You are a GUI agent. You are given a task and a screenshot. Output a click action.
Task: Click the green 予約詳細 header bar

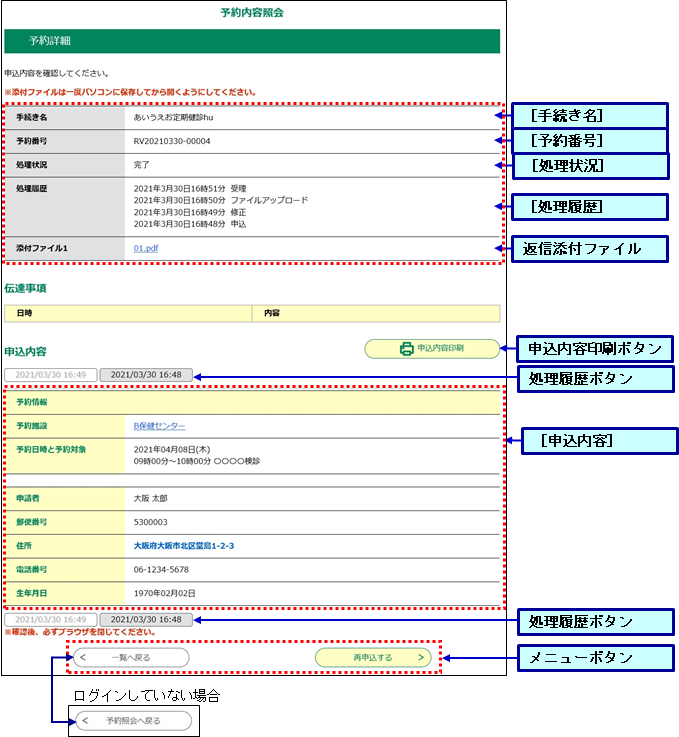click(251, 41)
